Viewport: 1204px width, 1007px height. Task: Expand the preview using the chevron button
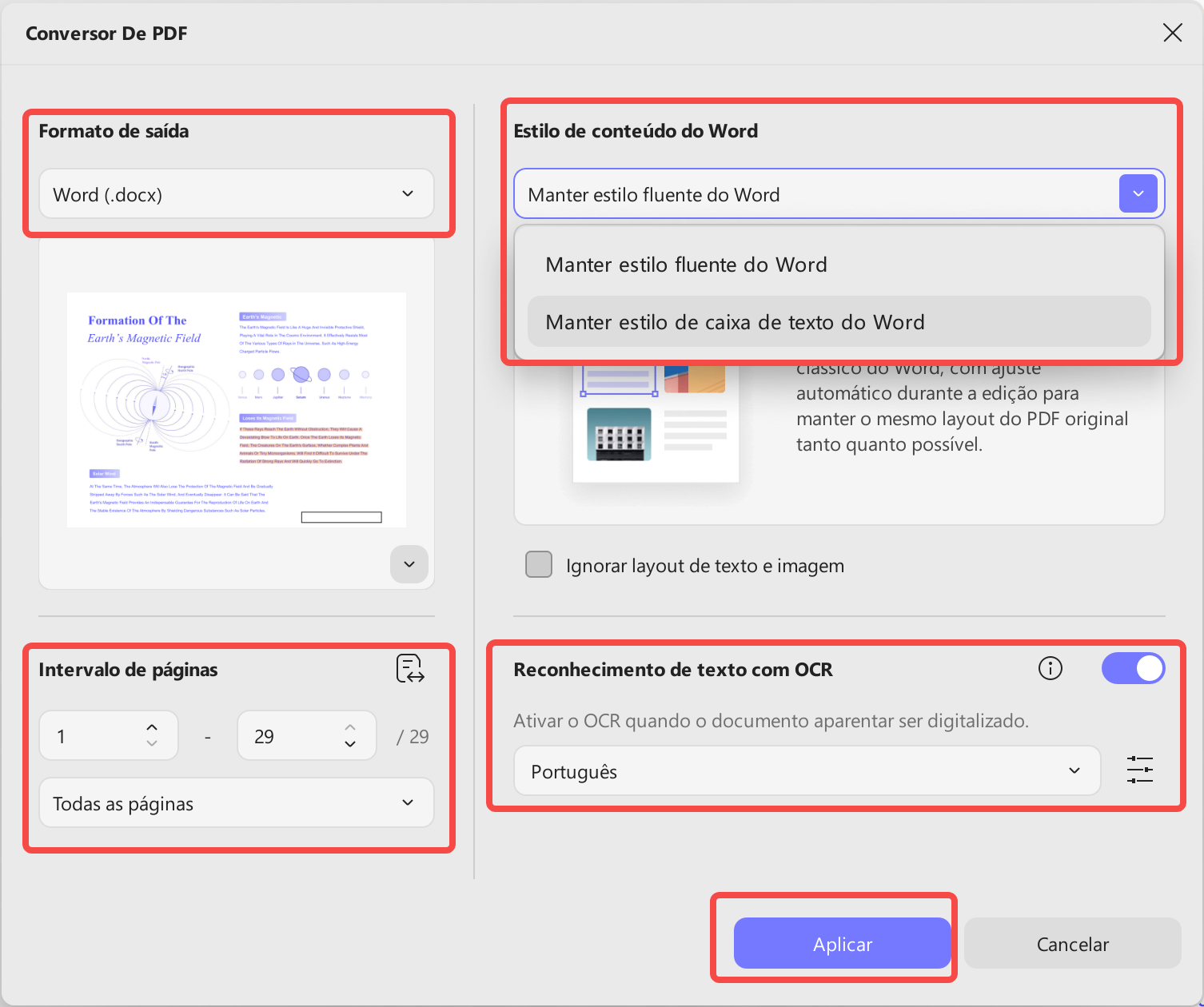(409, 564)
